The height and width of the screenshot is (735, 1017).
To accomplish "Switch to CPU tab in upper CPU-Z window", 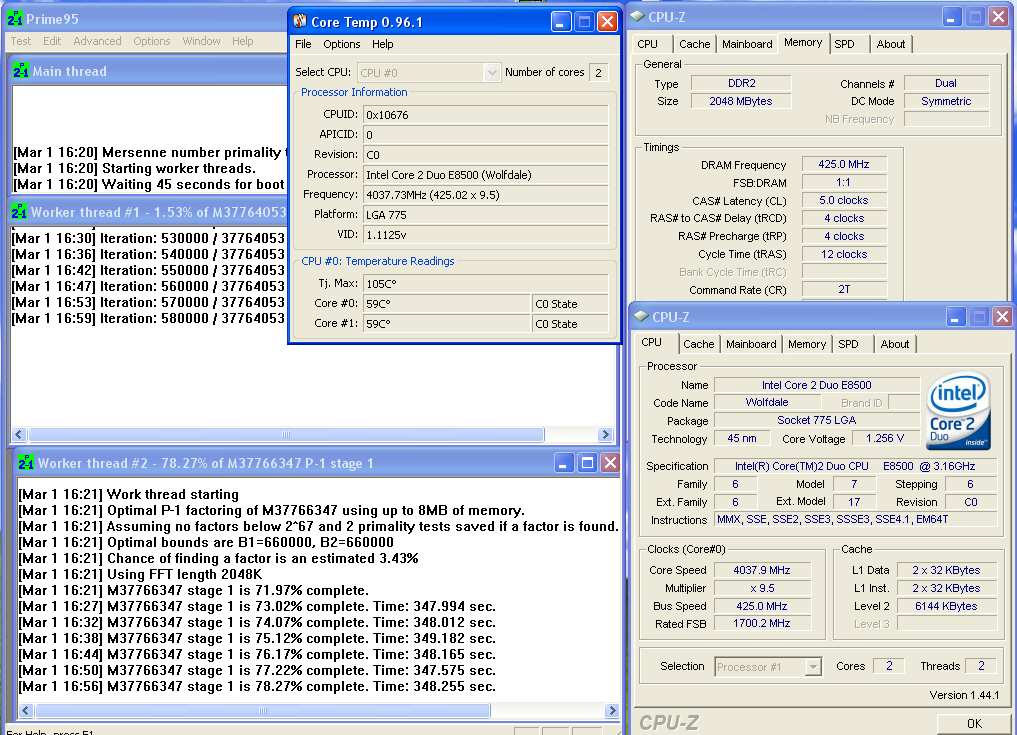I will [647, 44].
